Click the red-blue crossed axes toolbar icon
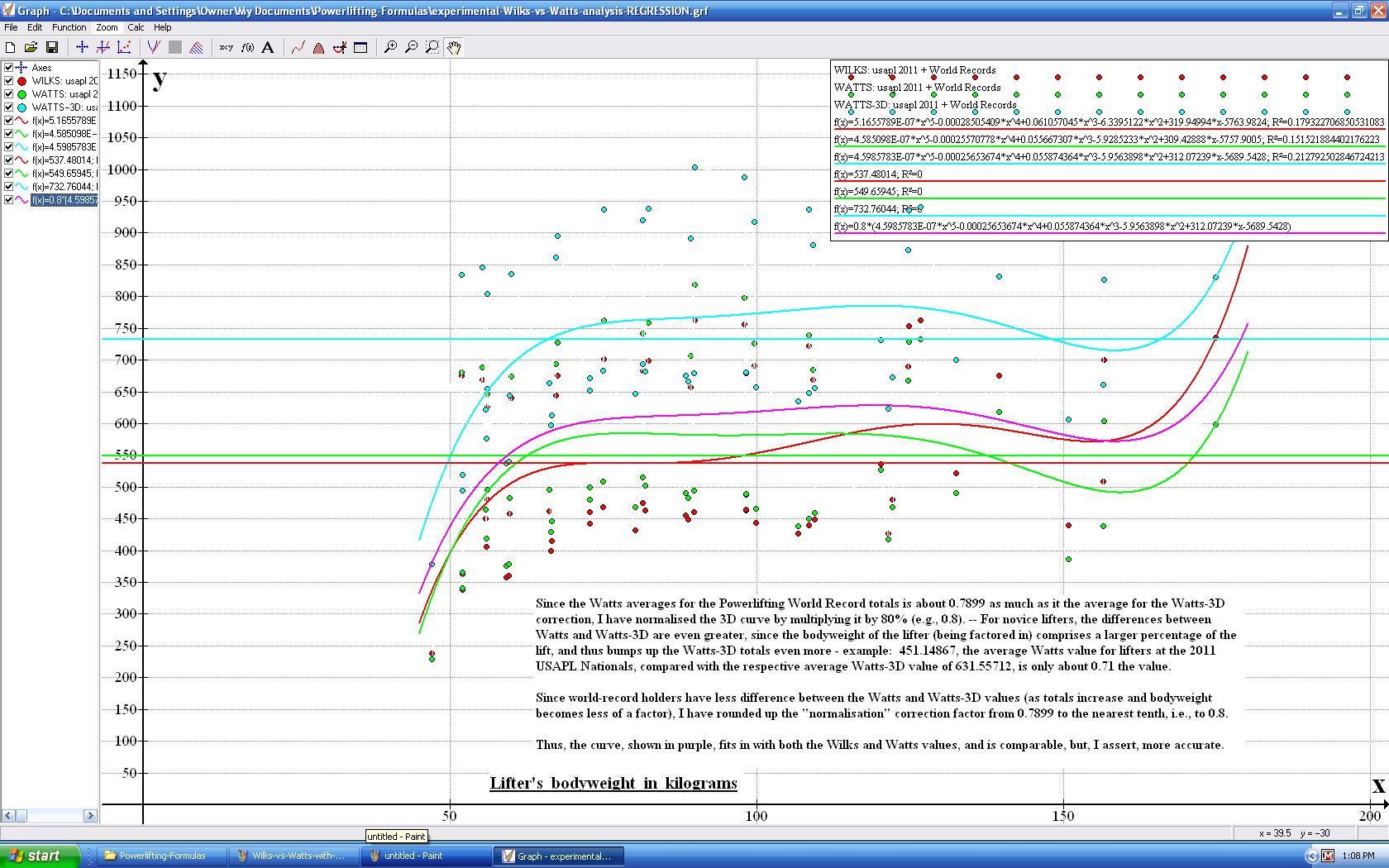This screenshot has height=868, width=1389. tap(103, 47)
